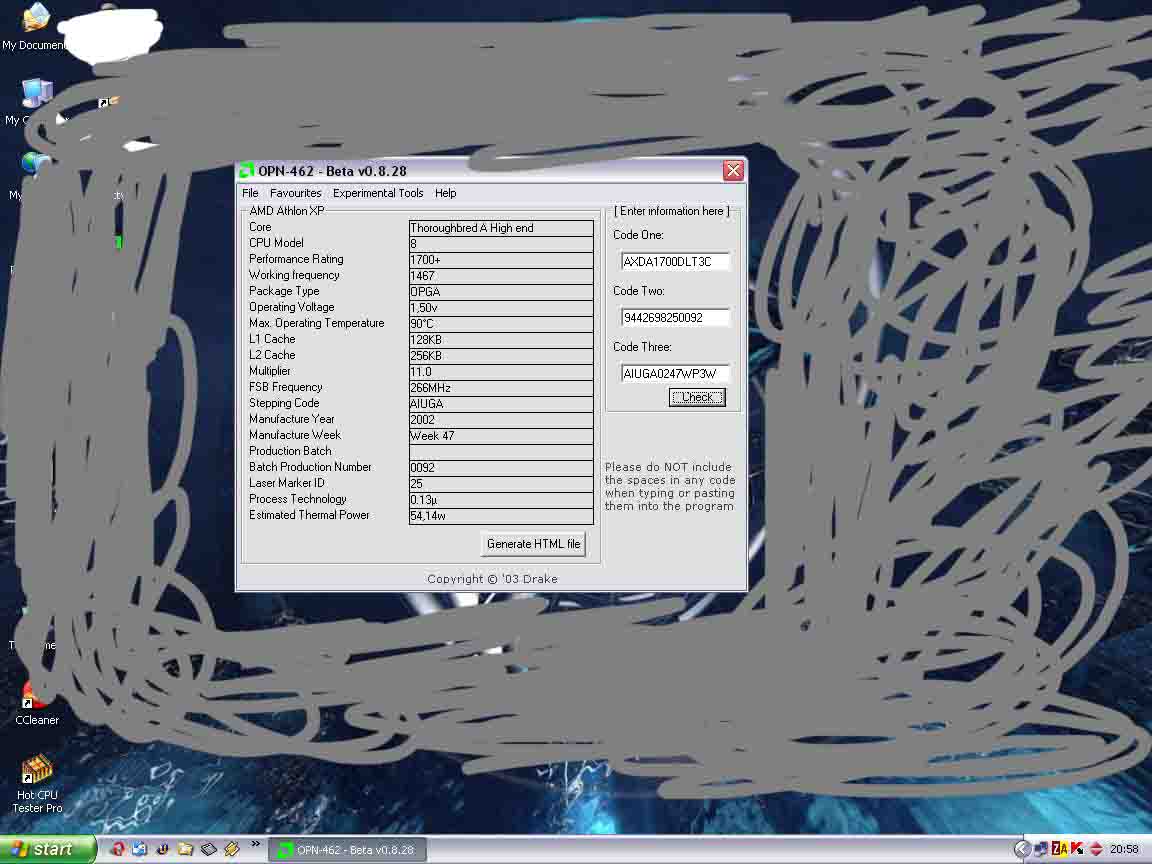The width and height of the screenshot is (1152, 864).
Task: Open the Help menu
Action: (445, 193)
